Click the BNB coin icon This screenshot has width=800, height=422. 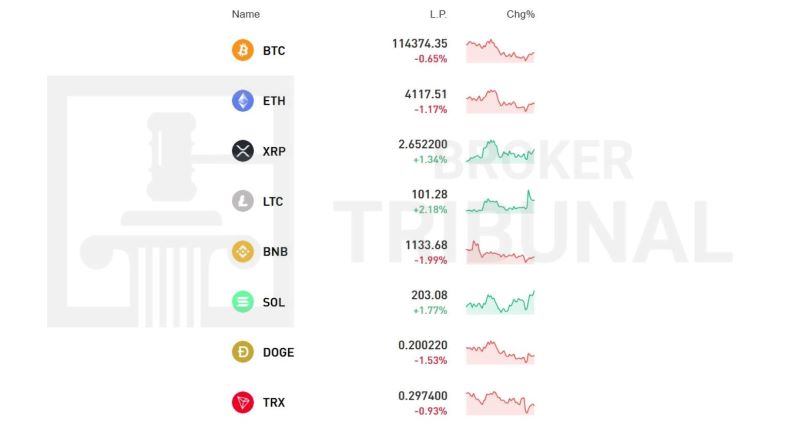click(243, 252)
